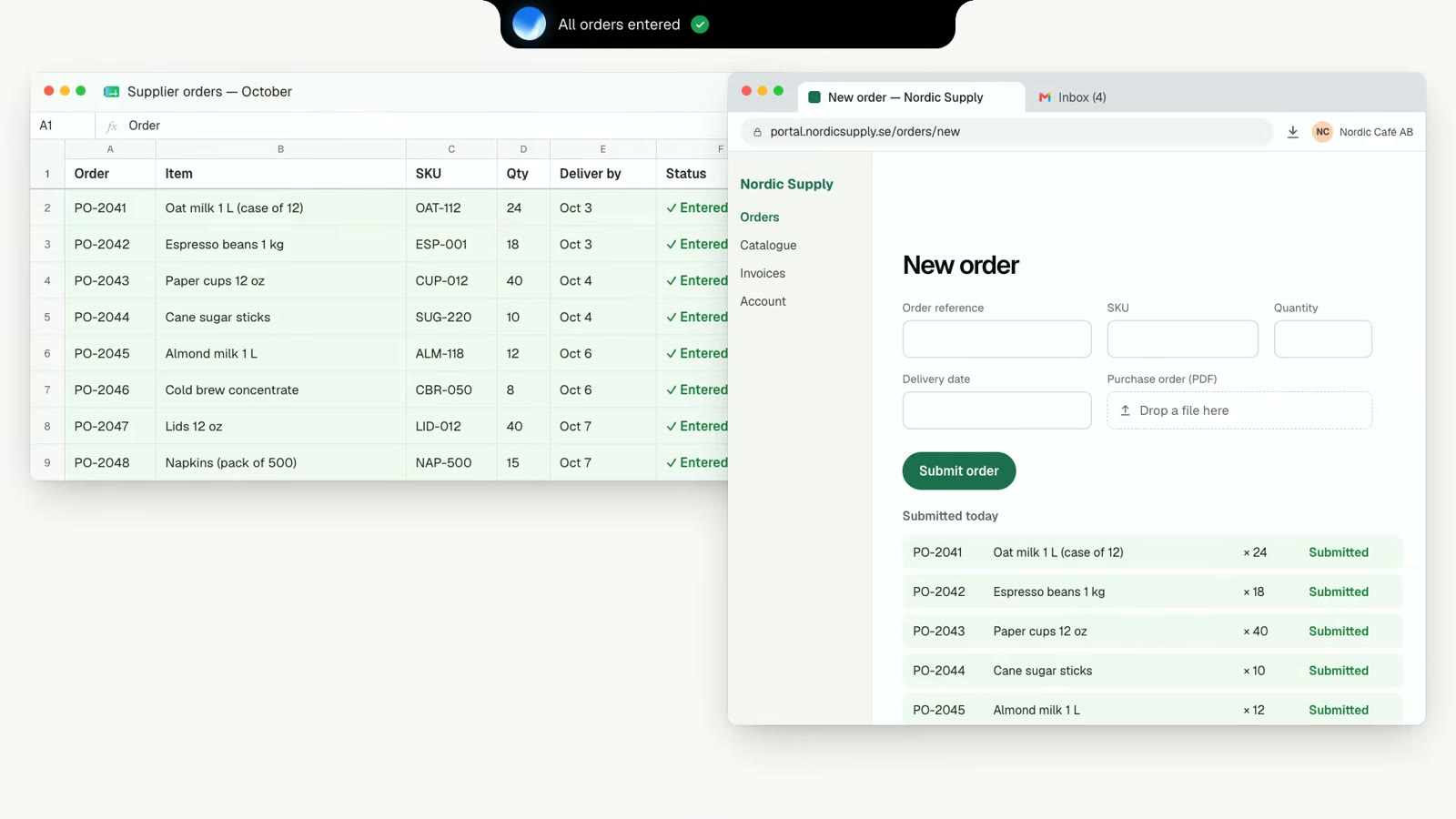Select cell SUG-220 in spreadsheet
Image resolution: width=1456 pixels, height=819 pixels.
451,318
